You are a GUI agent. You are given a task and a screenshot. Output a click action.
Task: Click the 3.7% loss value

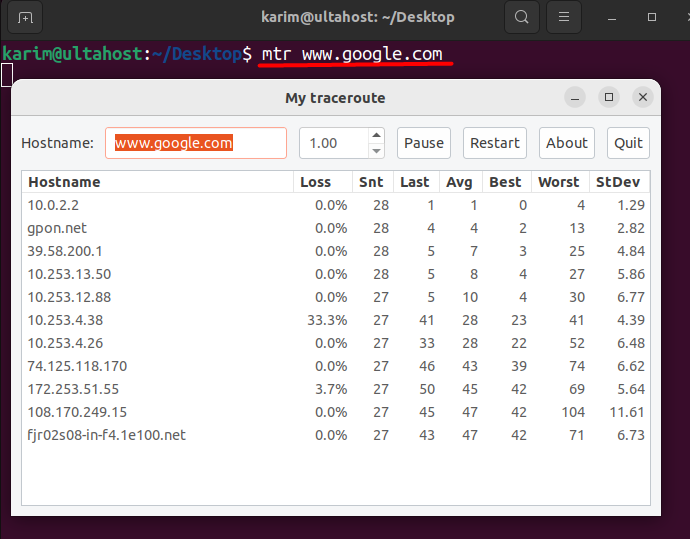pyautogui.click(x=331, y=389)
